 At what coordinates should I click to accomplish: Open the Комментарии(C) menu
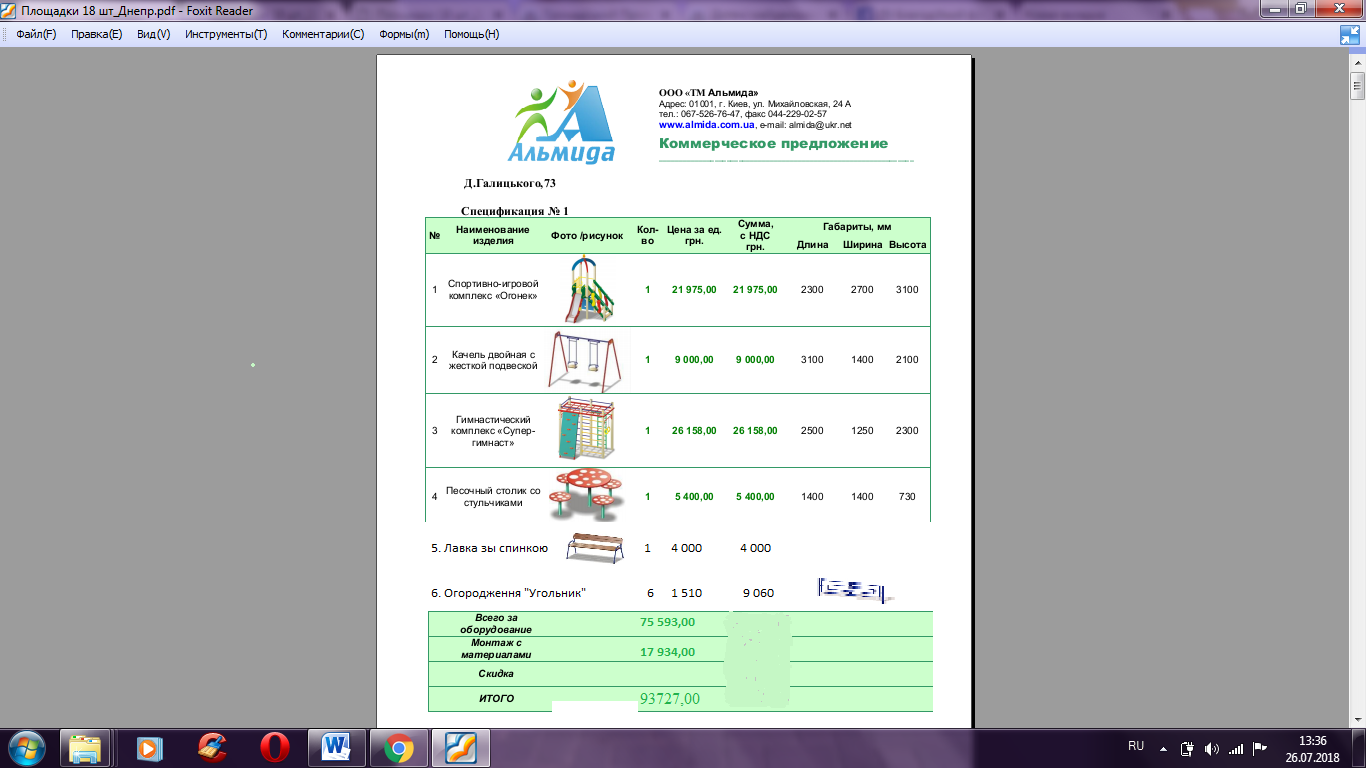[323, 34]
